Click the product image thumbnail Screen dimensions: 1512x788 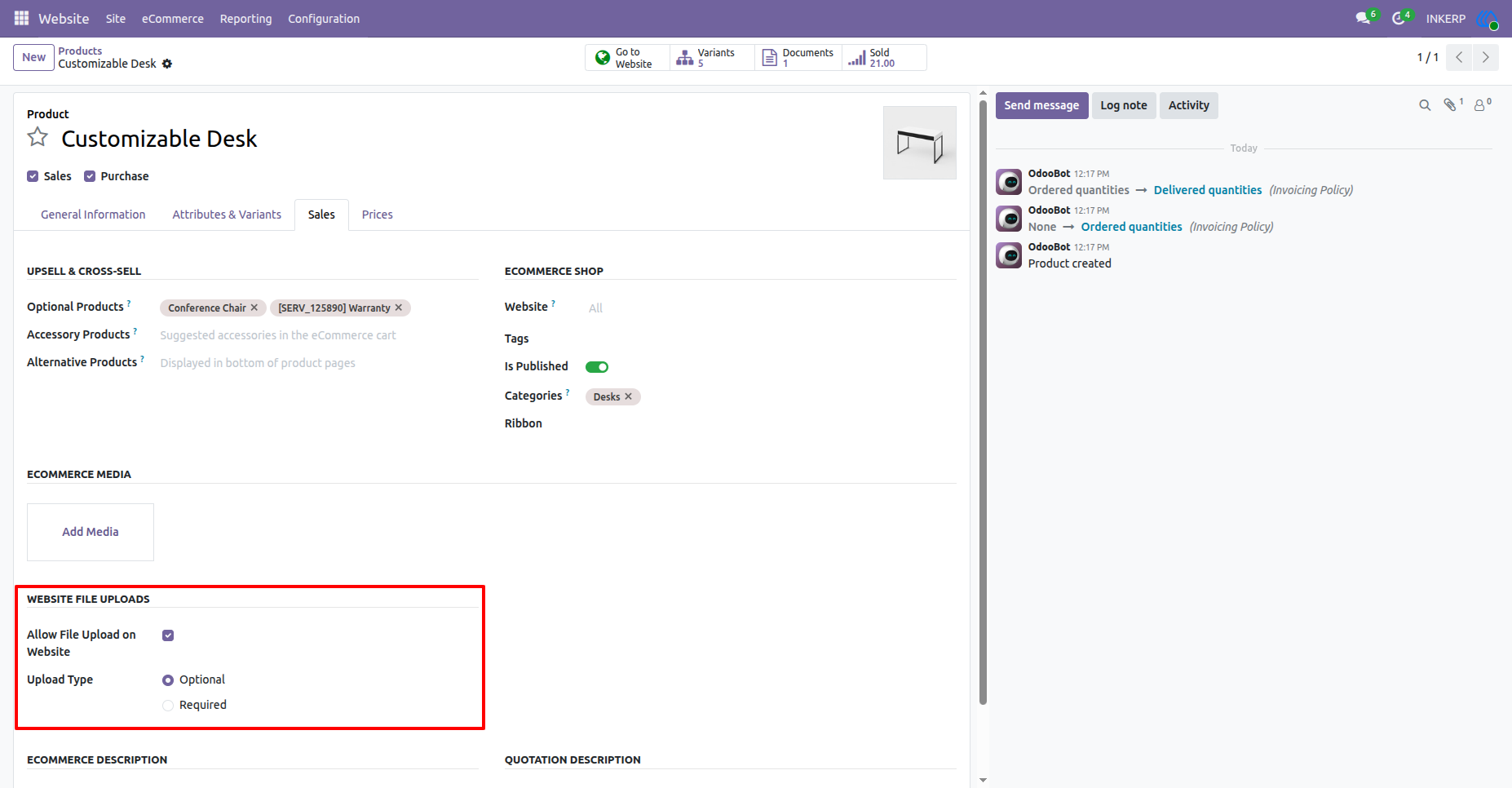(x=920, y=143)
